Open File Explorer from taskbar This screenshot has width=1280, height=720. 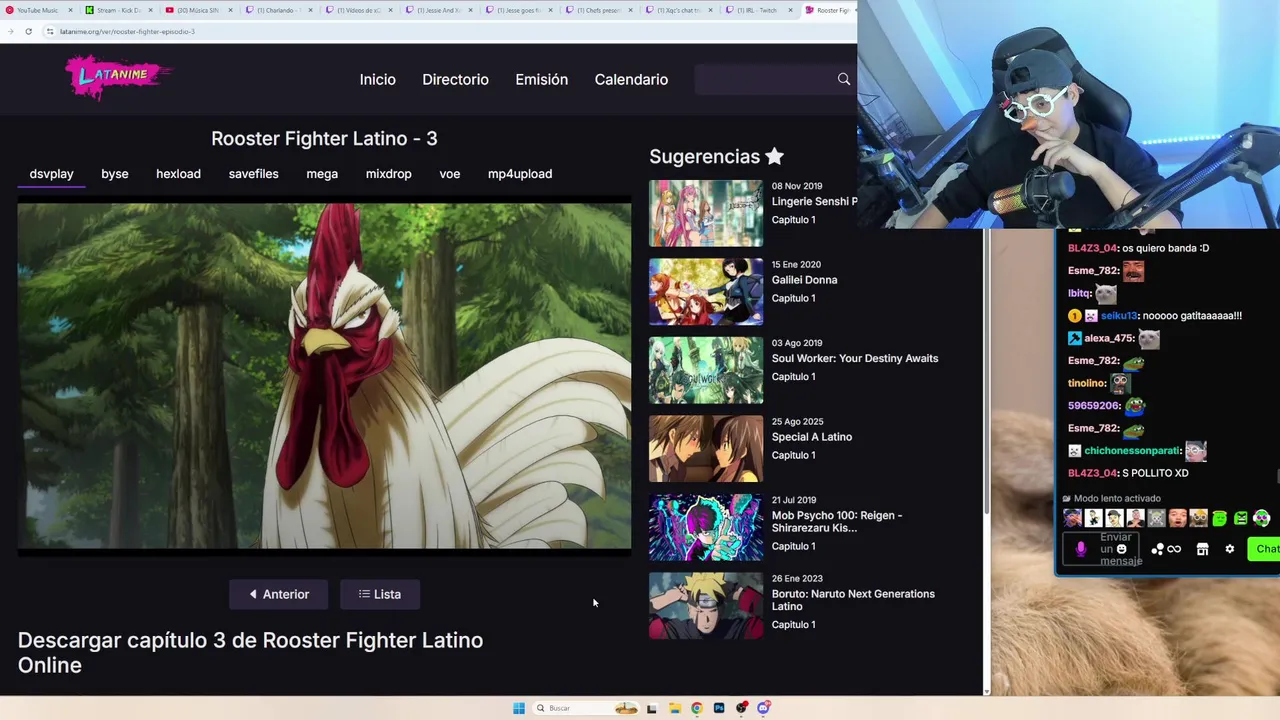click(675, 708)
